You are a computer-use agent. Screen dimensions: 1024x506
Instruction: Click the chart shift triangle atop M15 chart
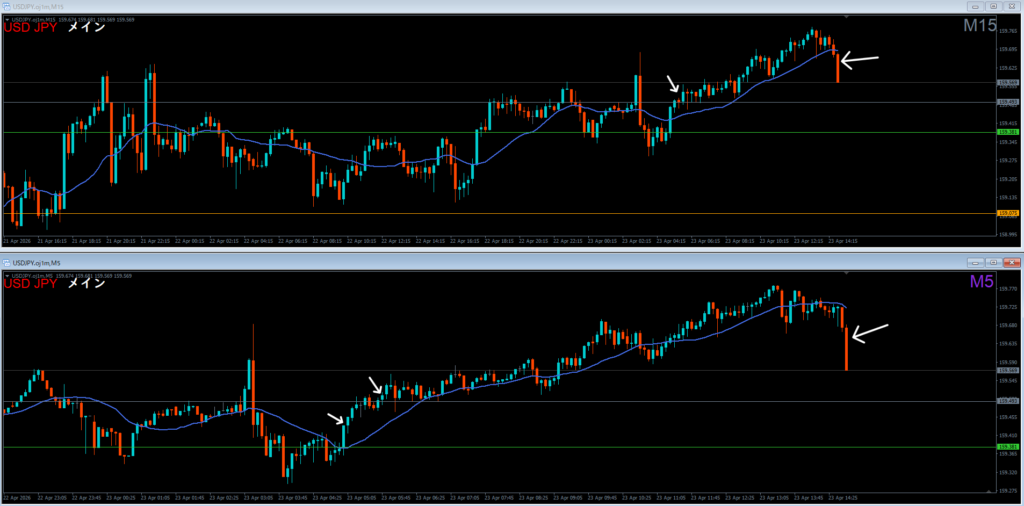tap(846, 16)
